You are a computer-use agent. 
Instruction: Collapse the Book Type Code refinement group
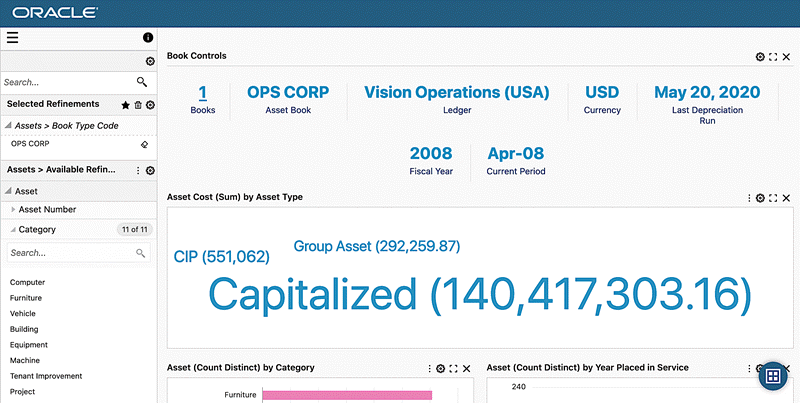tap(8, 126)
